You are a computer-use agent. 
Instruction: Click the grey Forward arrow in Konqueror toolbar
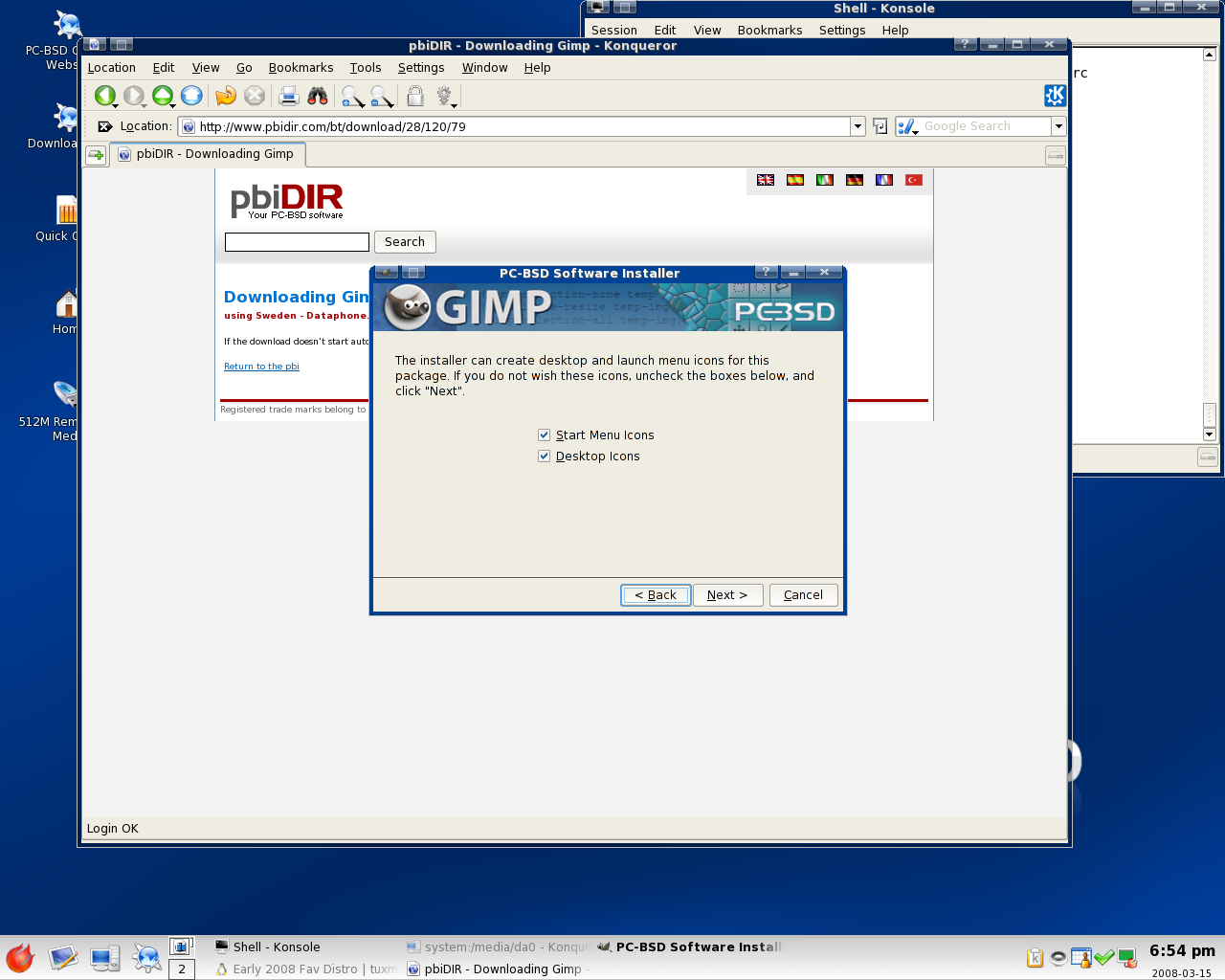(x=133, y=96)
